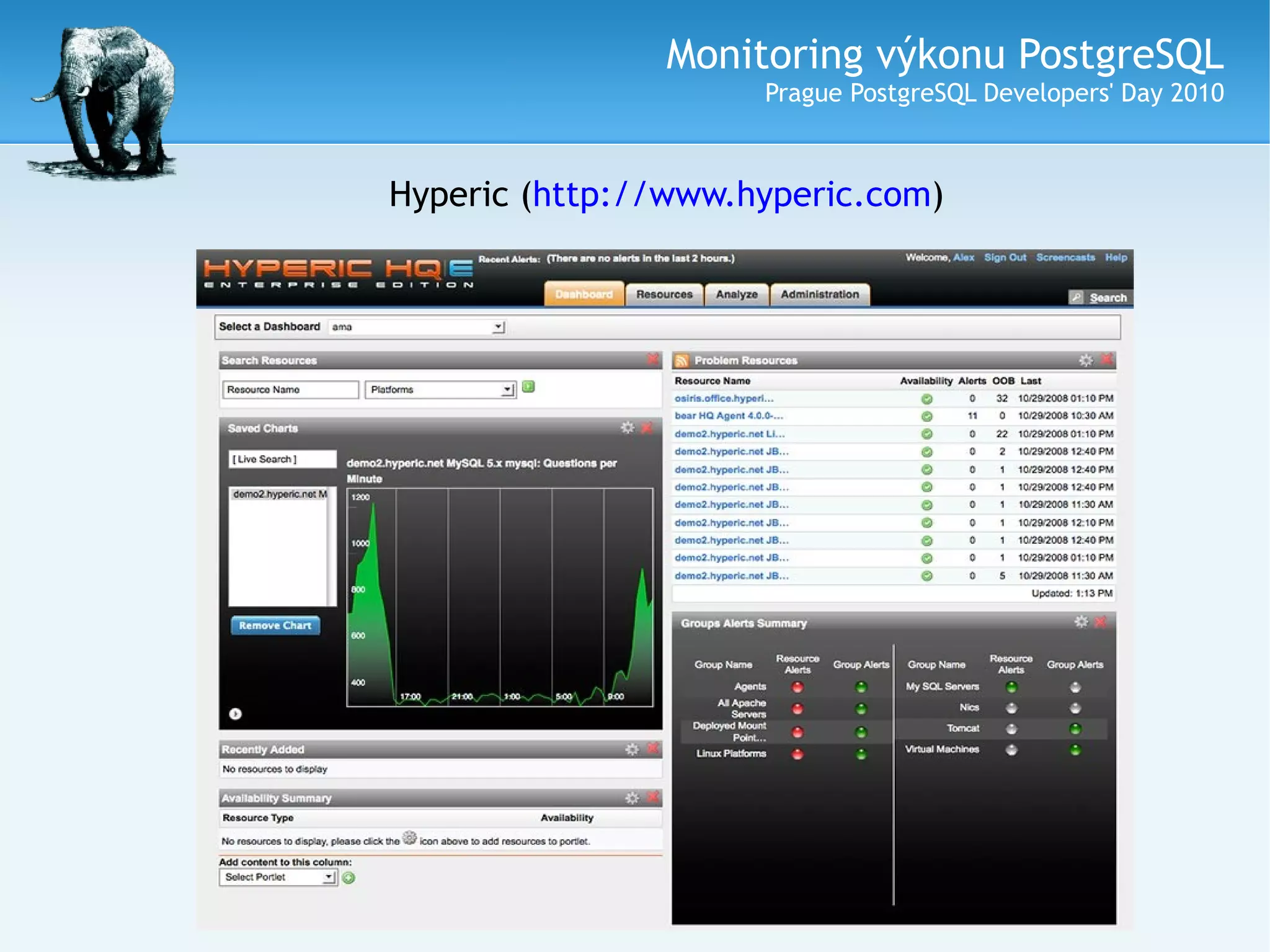1270x952 pixels.
Task: Click availability icon for osiris.office row
Action: coord(926,399)
